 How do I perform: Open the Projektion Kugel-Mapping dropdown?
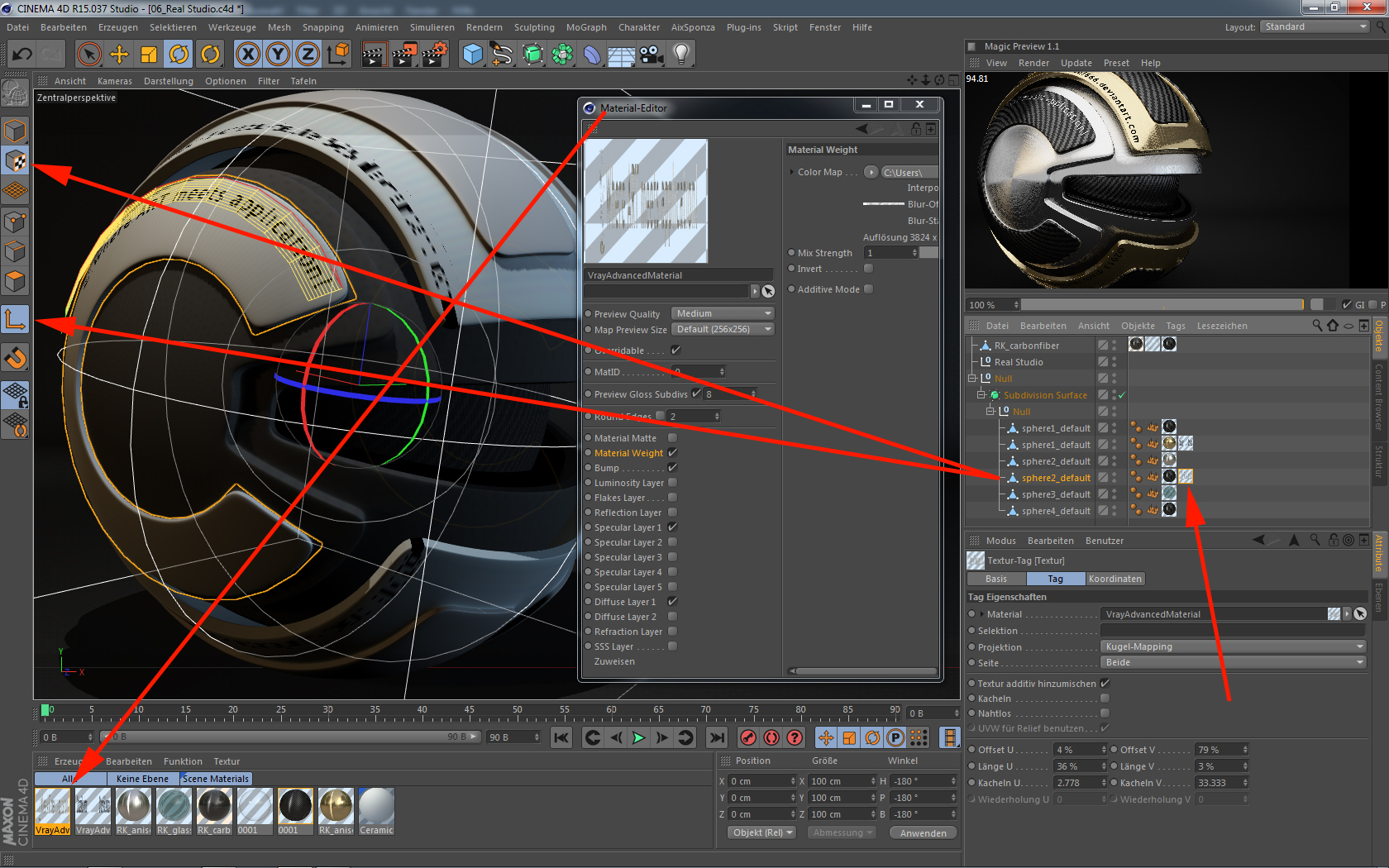point(1233,646)
